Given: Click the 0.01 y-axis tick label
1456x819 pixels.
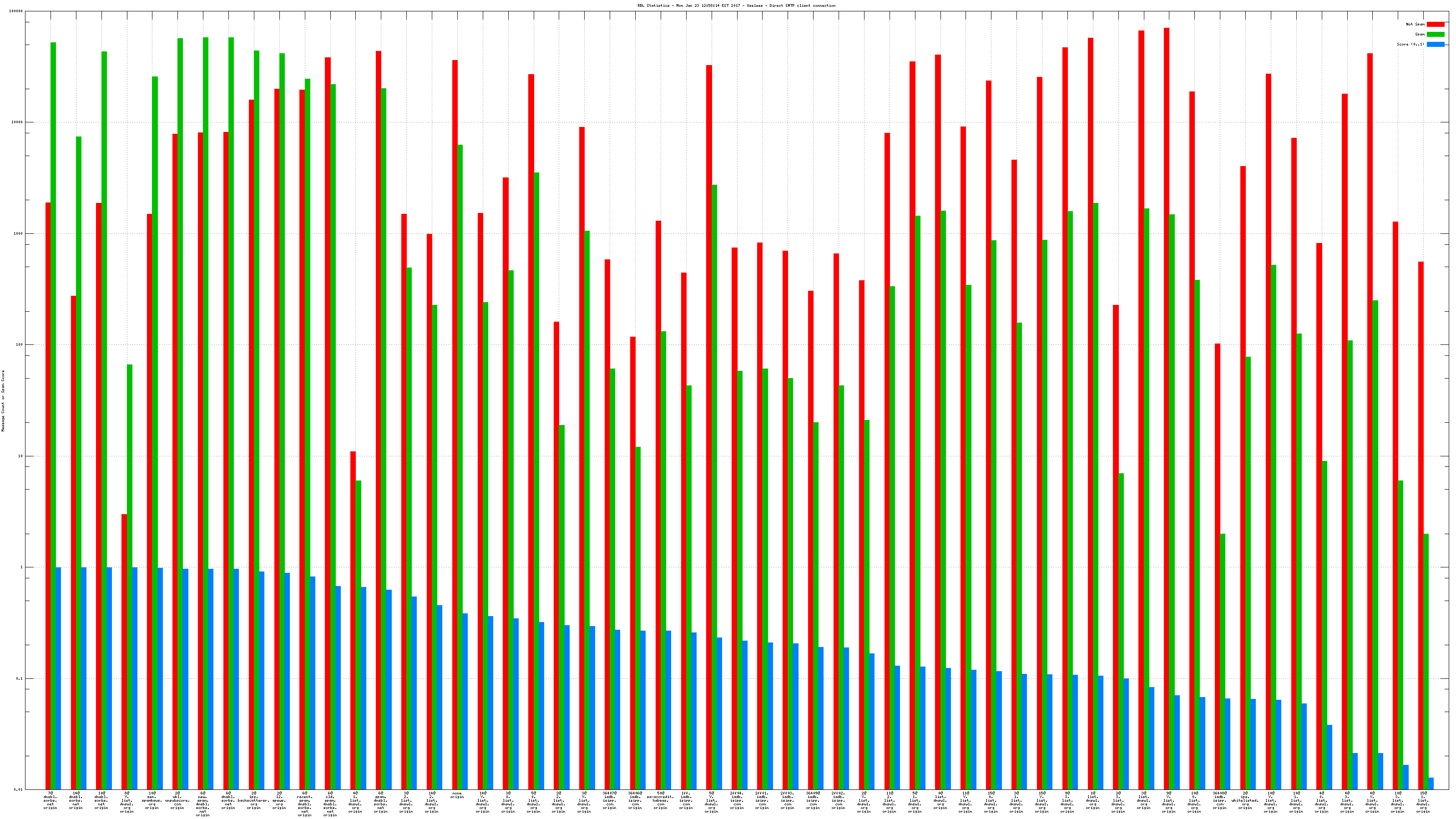Looking at the screenshot, I should pos(19,789).
